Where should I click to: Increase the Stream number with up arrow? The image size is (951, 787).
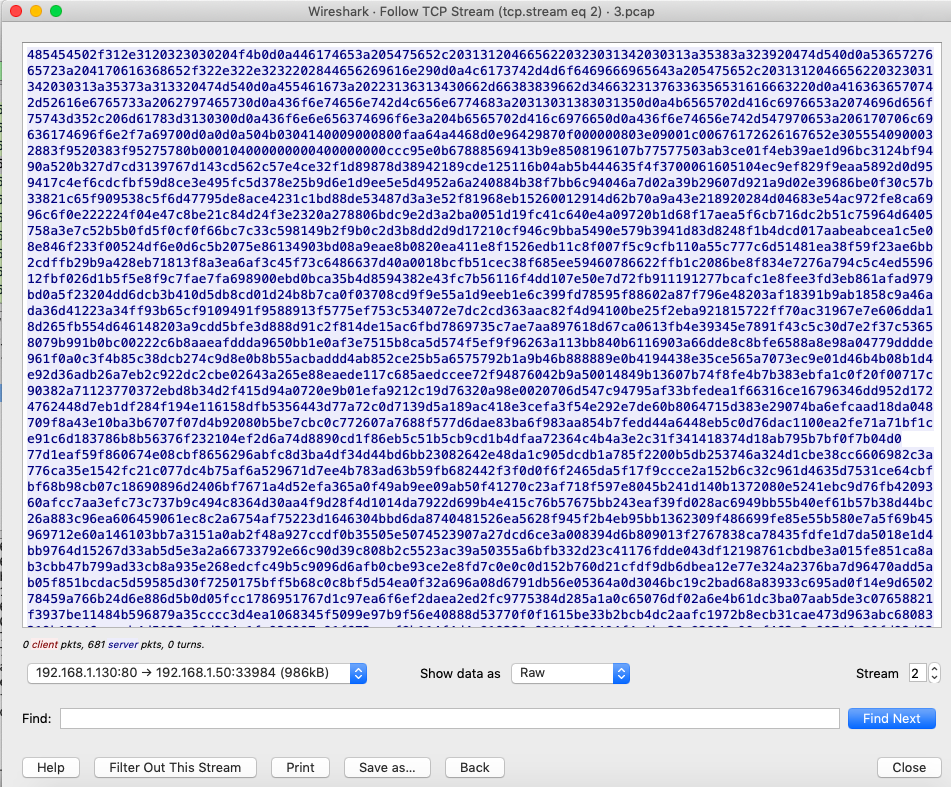point(935,669)
